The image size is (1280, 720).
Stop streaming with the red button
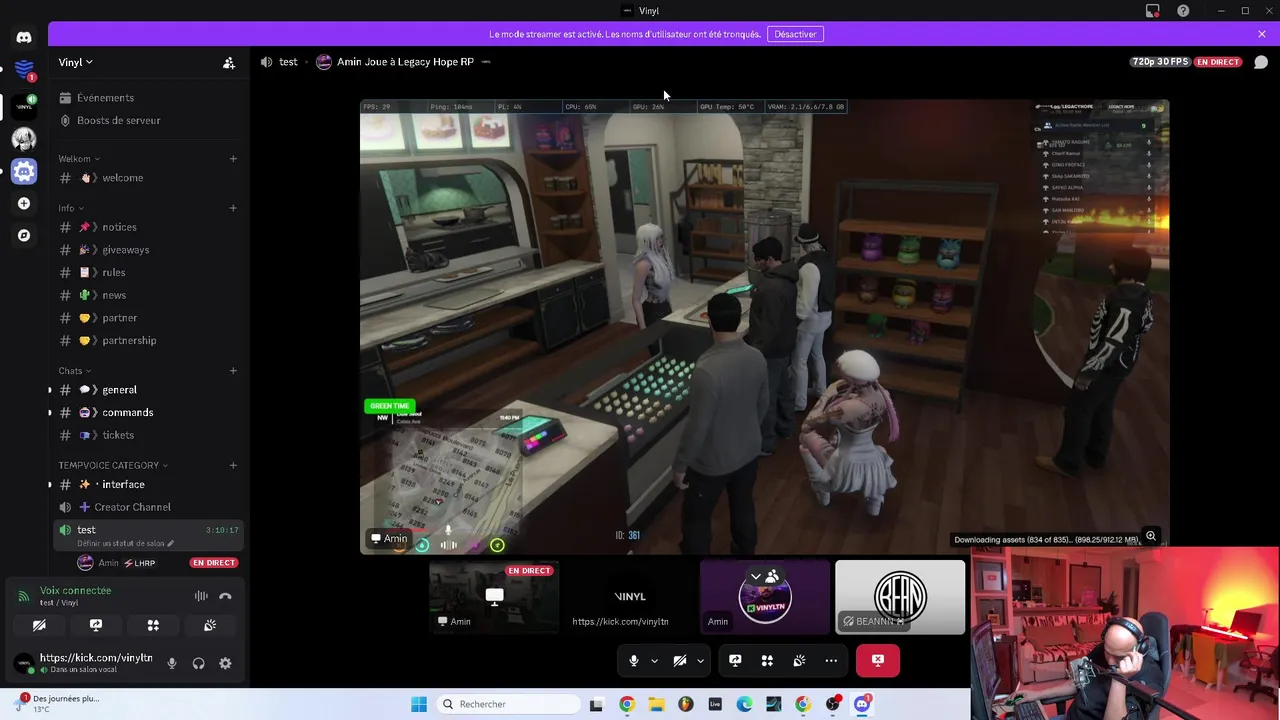pyautogui.click(x=878, y=660)
